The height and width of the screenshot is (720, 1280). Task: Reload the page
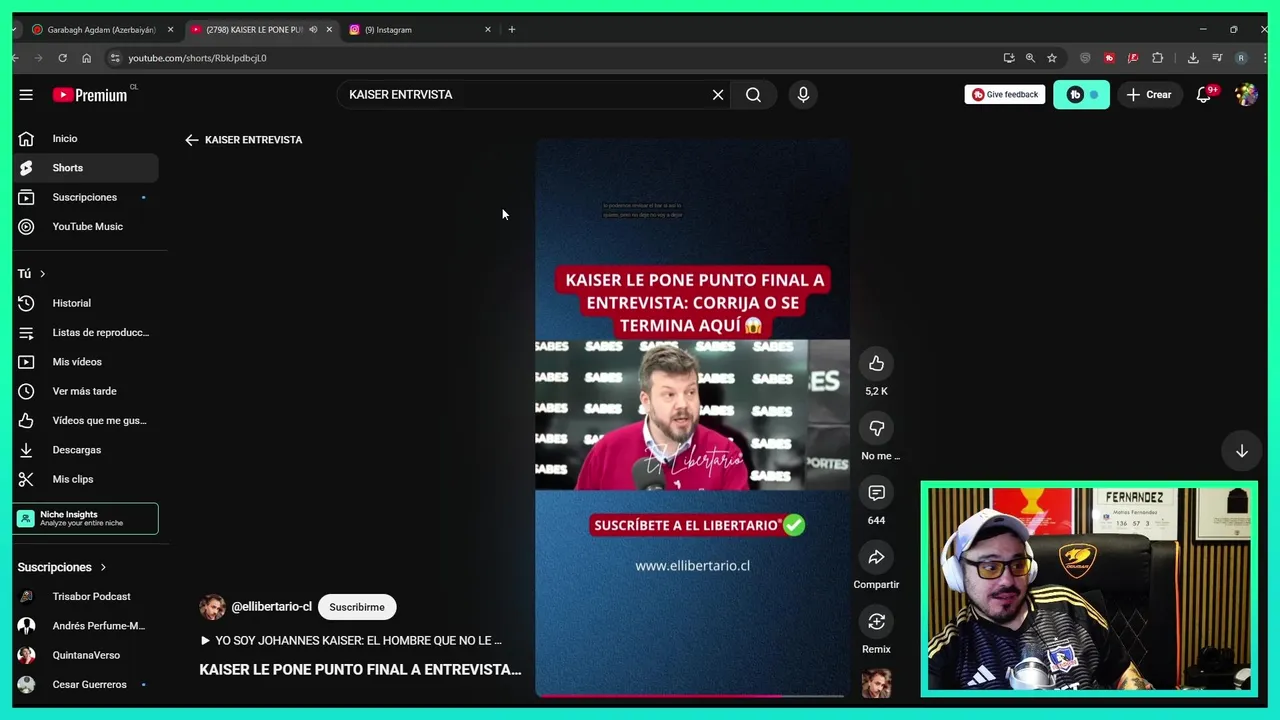pyautogui.click(x=62, y=58)
